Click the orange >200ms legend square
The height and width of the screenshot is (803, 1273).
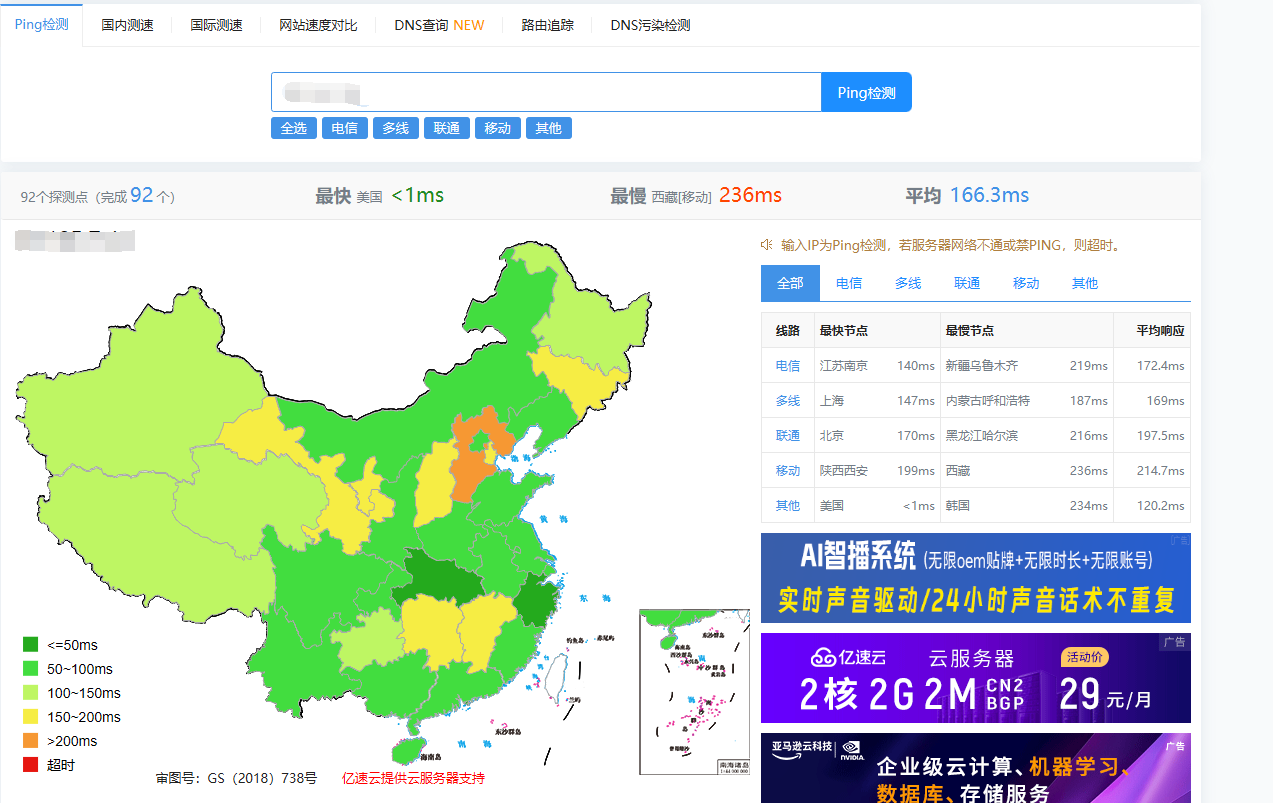(x=30, y=741)
